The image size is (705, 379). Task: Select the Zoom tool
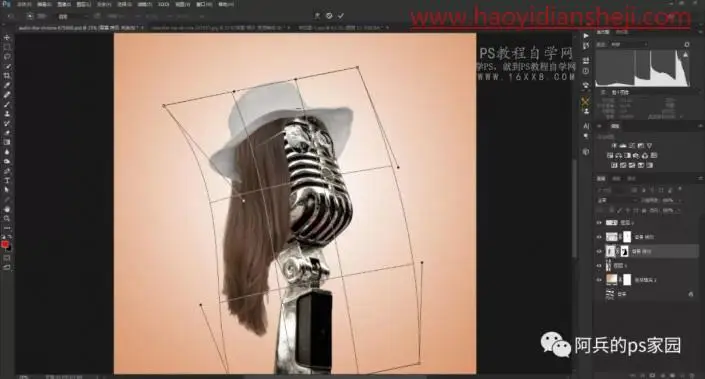7,218
